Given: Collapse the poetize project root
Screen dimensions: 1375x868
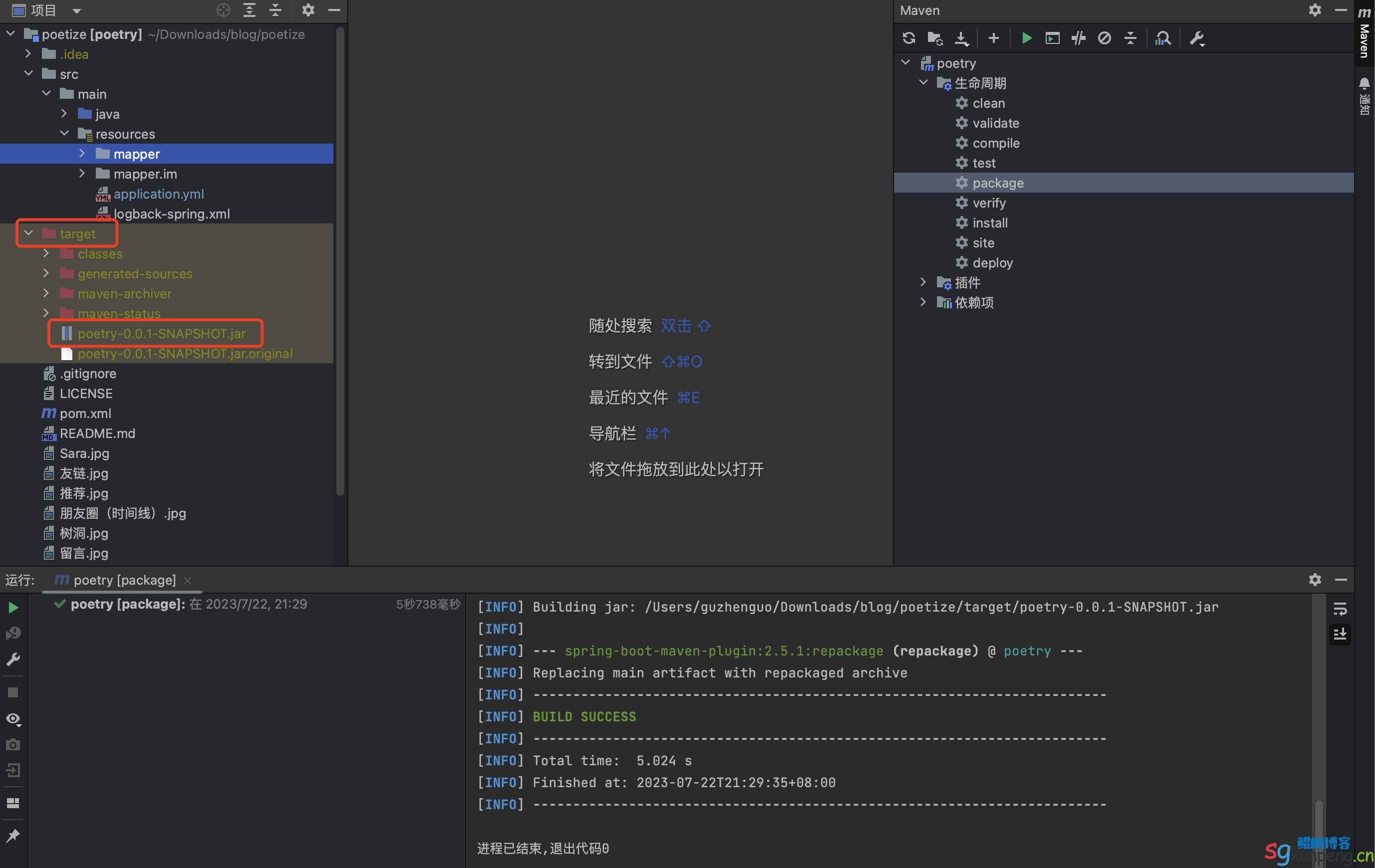Looking at the screenshot, I should pyautogui.click(x=10, y=34).
